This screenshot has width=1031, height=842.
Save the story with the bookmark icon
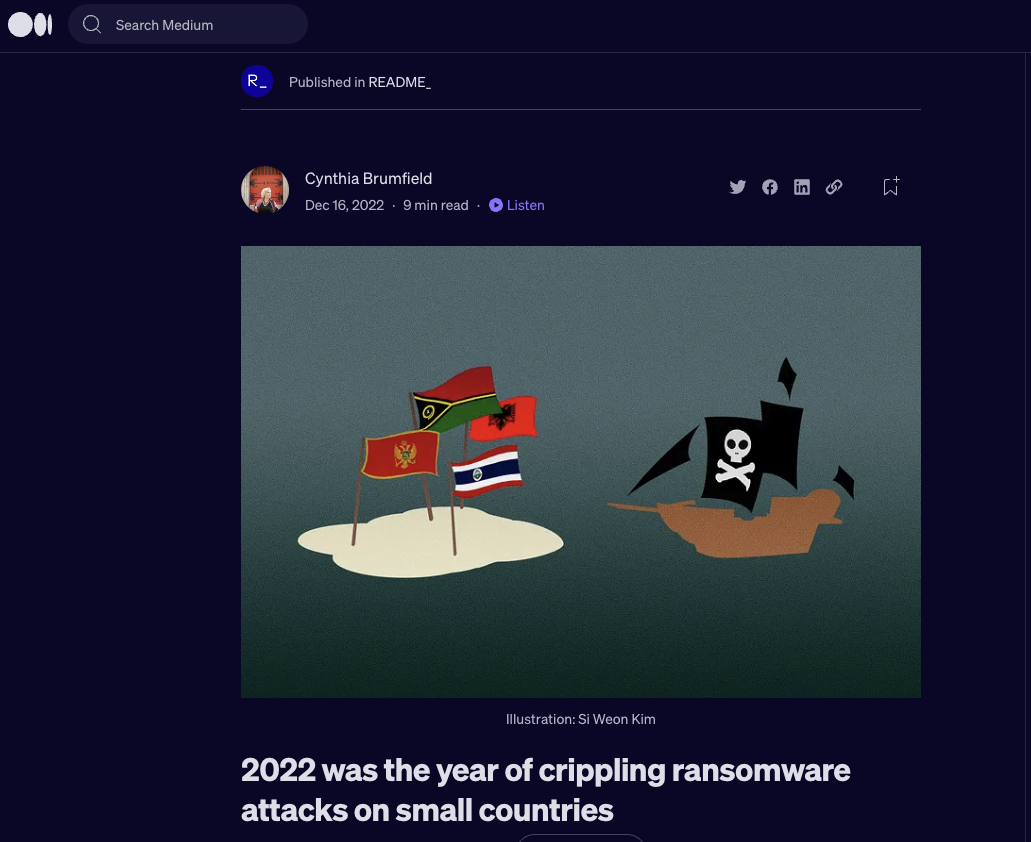(889, 187)
